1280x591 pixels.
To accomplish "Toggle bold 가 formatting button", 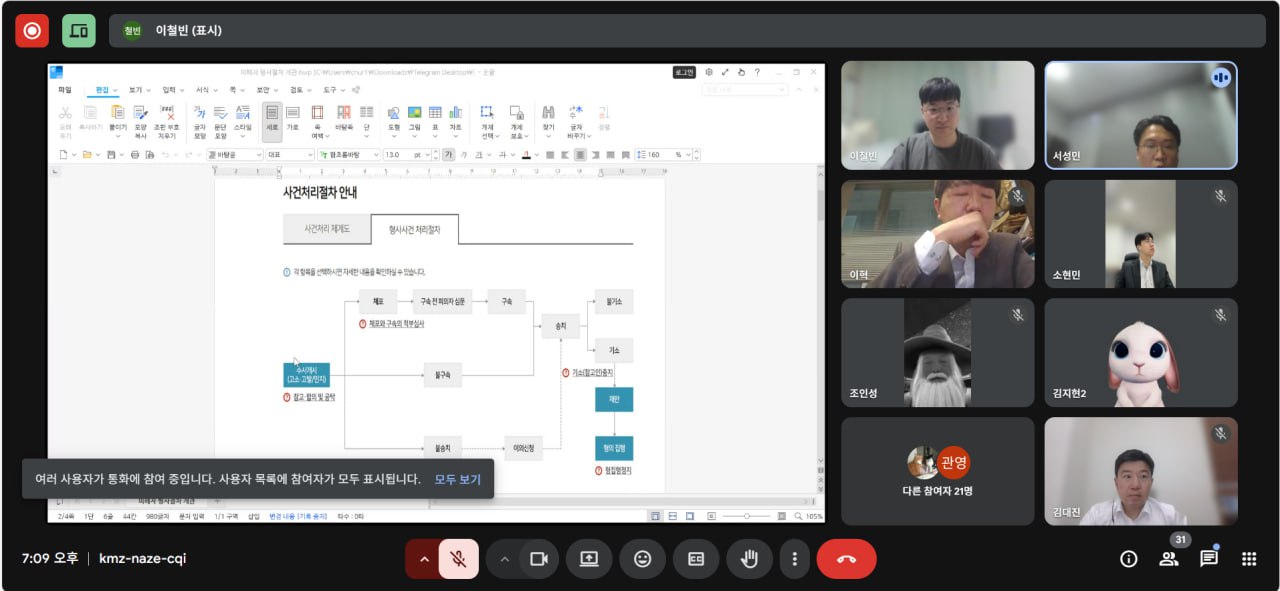I will click(x=448, y=155).
